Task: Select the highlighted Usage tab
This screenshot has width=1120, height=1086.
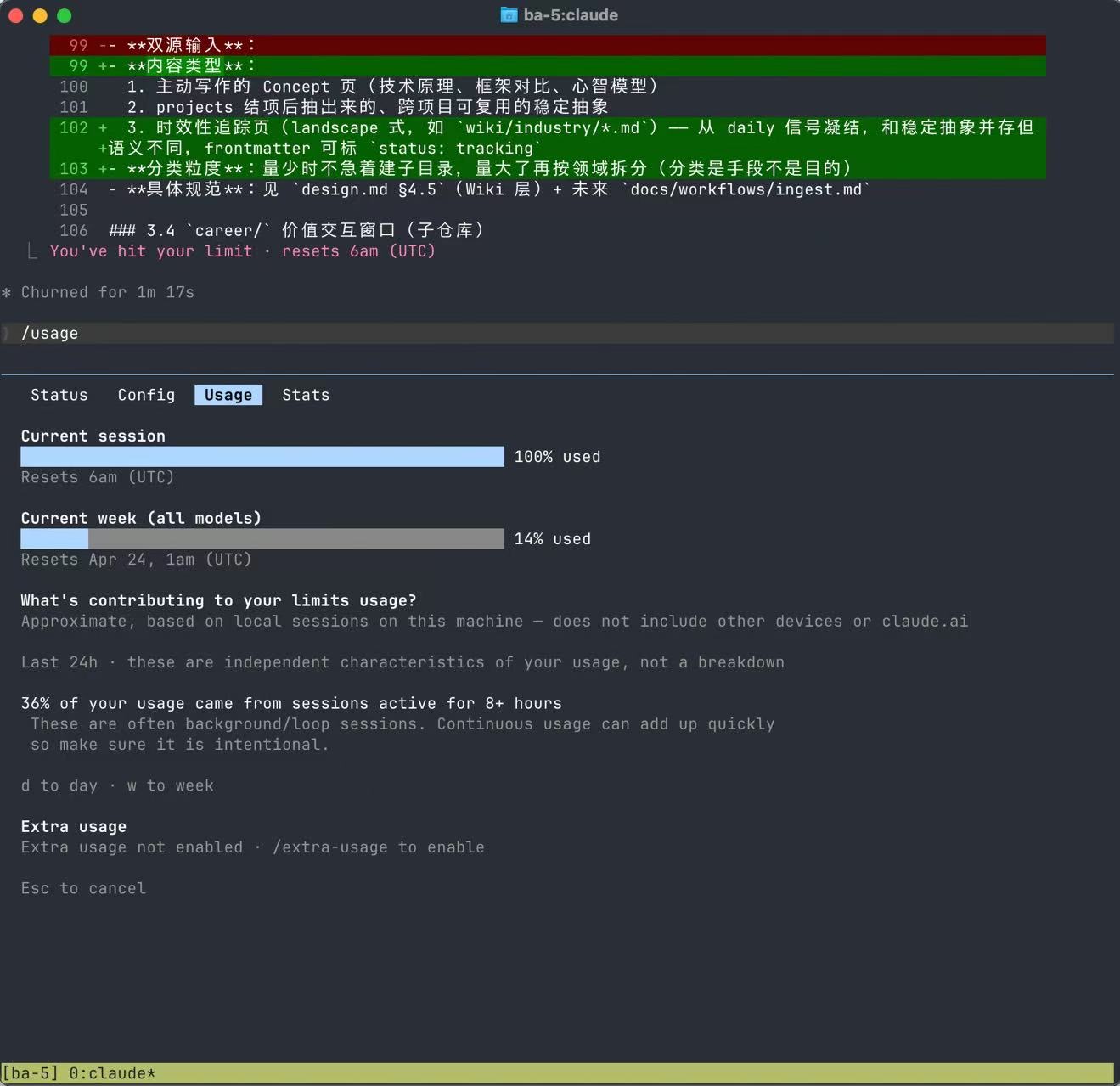Action: [x=228, y=395]
